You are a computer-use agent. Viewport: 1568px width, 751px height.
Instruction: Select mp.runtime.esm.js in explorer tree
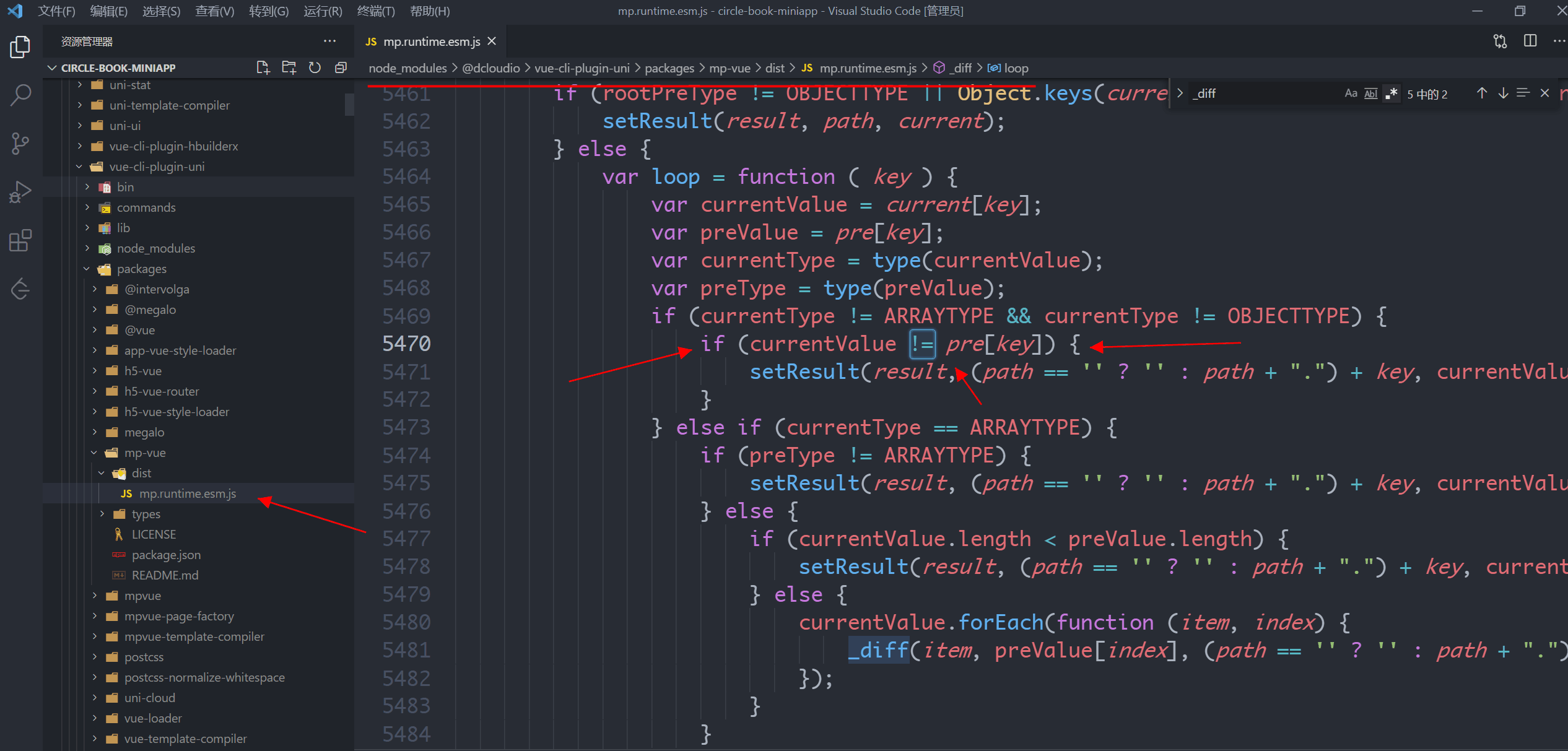(187, 493)
